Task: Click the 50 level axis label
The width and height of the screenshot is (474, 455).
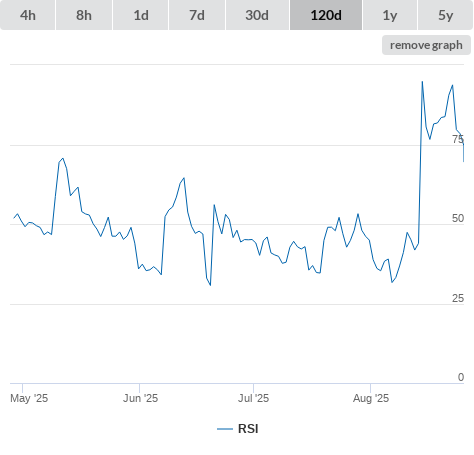Action: [x=458, y=218]
